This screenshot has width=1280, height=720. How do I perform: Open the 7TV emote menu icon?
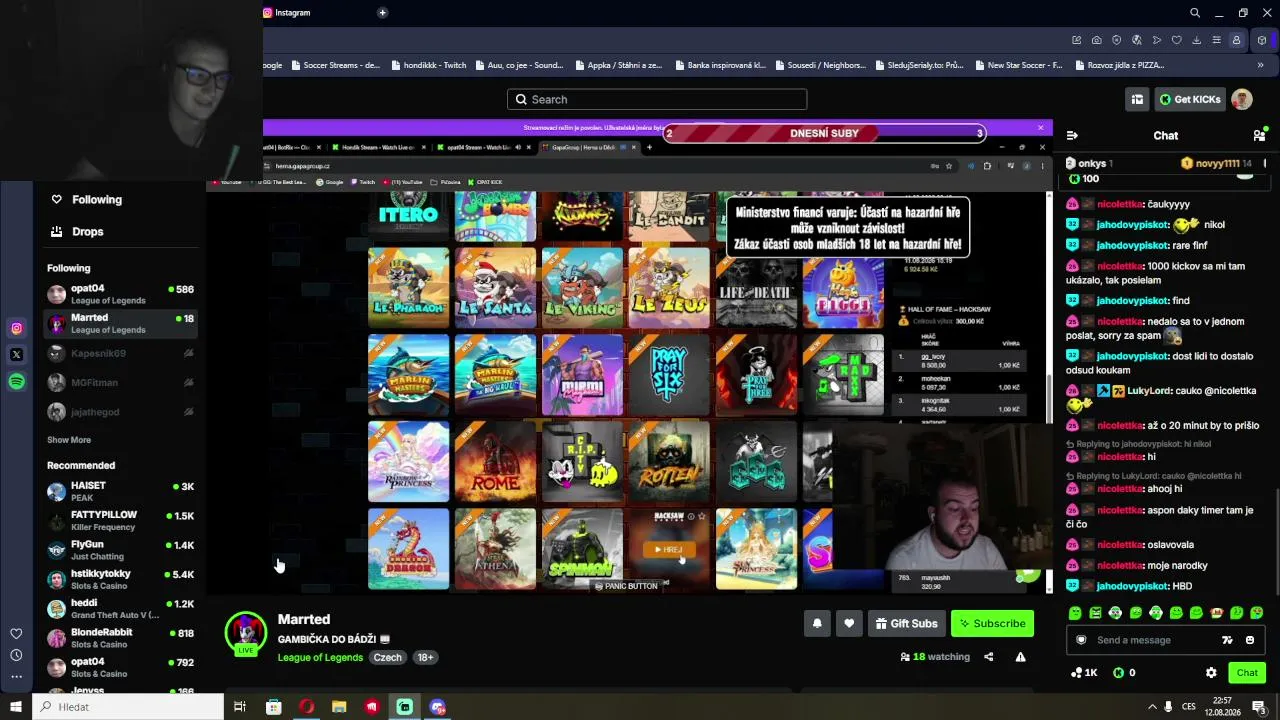coord(1227,640)
